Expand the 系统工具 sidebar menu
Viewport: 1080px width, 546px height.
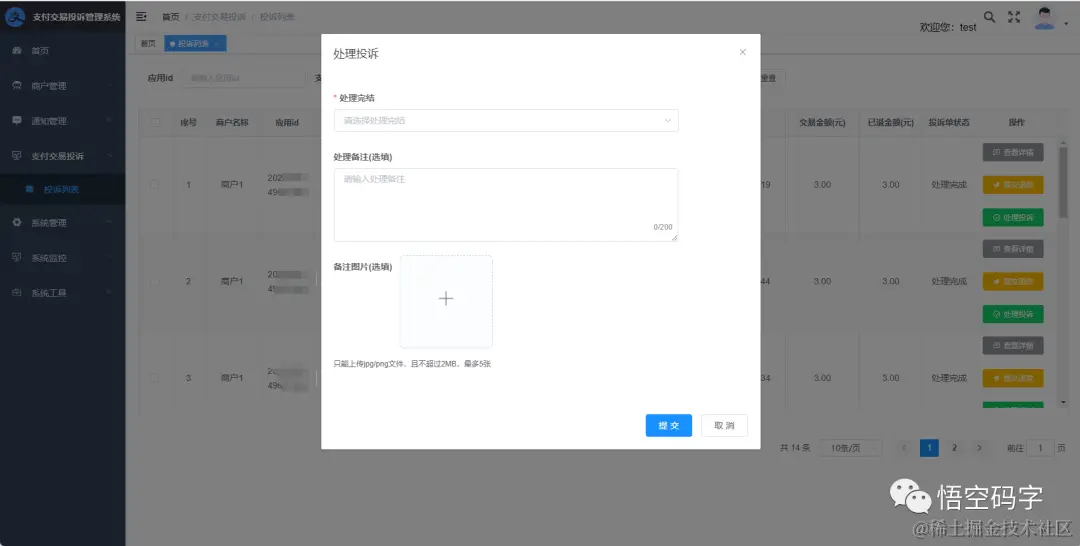[63, 293]
